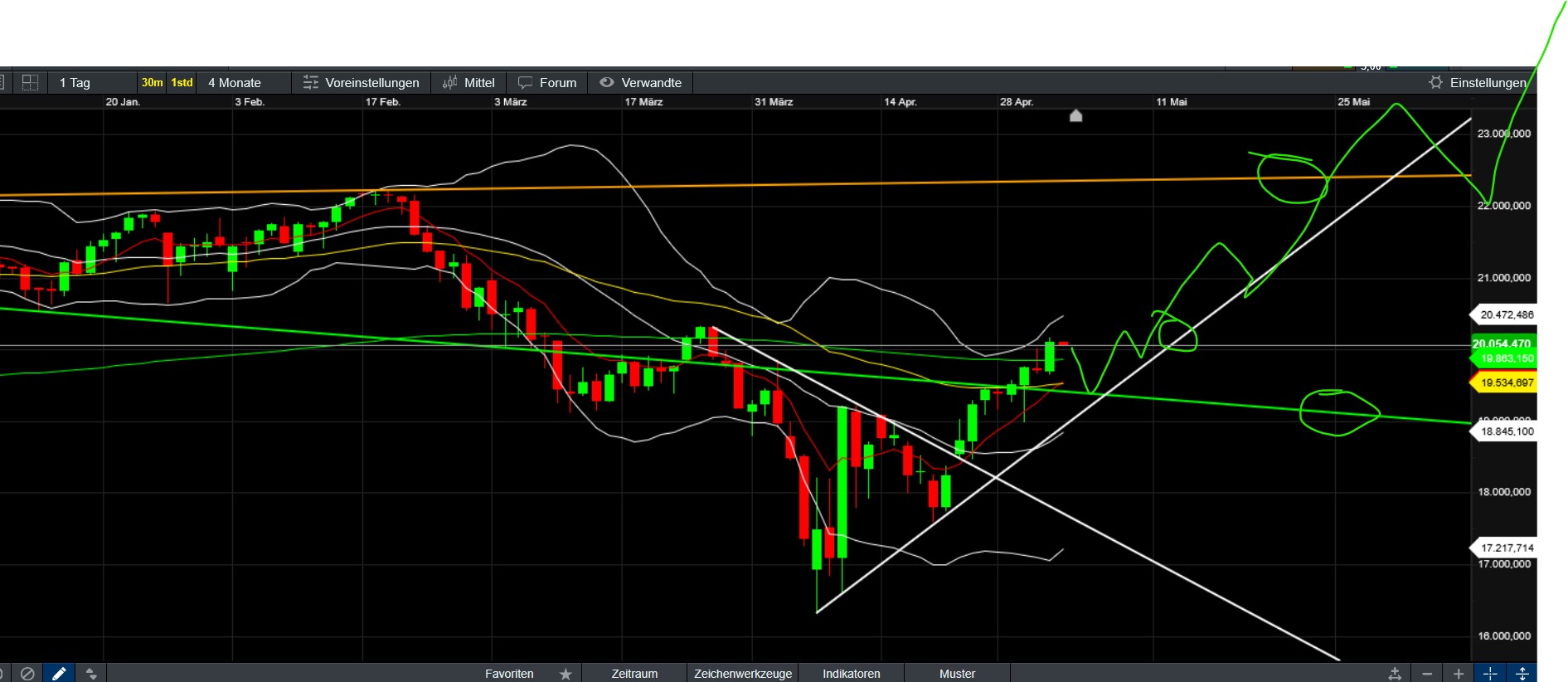Click the 3 Feb. date label

tap(250, 102)
